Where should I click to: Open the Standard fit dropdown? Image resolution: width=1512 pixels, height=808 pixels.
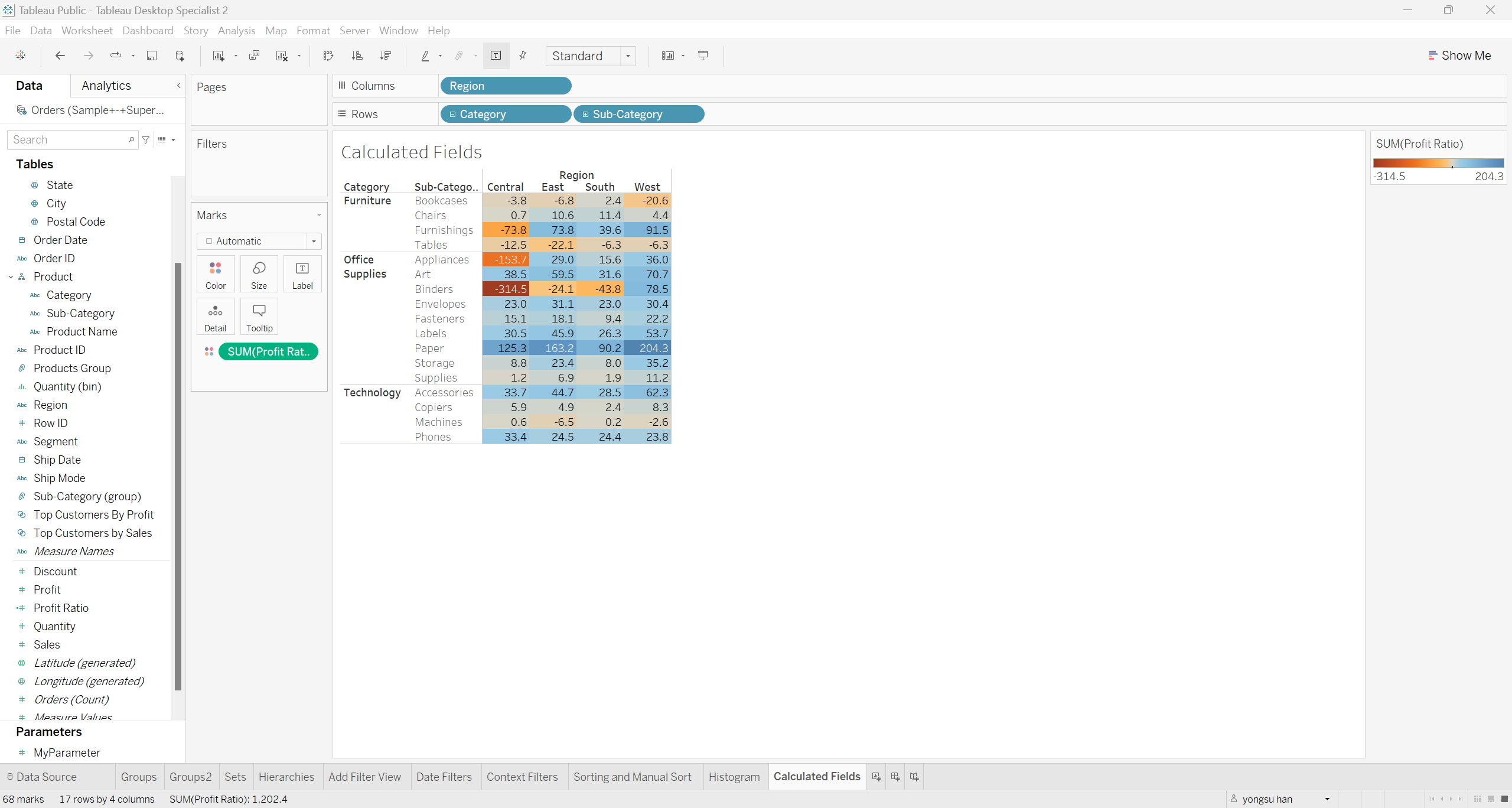coord(628,56)
